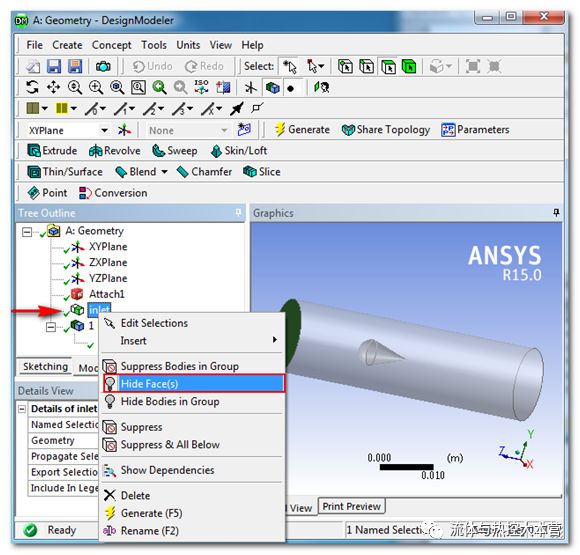This screenshot has width=580, height=555.
Task: Click the Export/Save As disk icon
Action: 75,67
